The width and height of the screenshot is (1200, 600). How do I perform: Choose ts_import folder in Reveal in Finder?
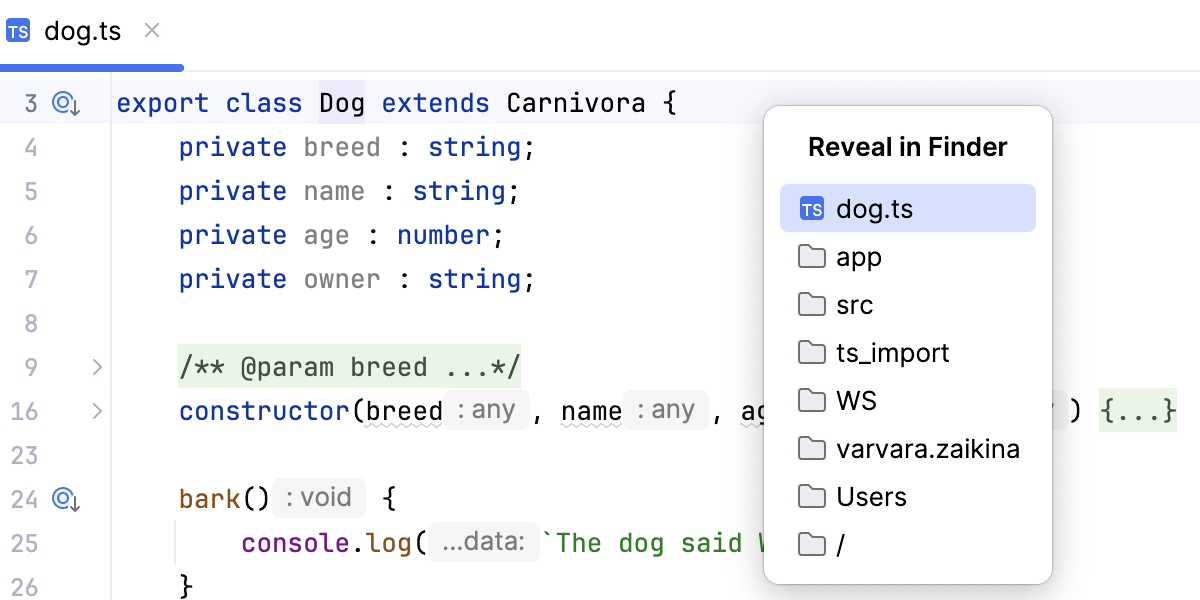[892, 353]
